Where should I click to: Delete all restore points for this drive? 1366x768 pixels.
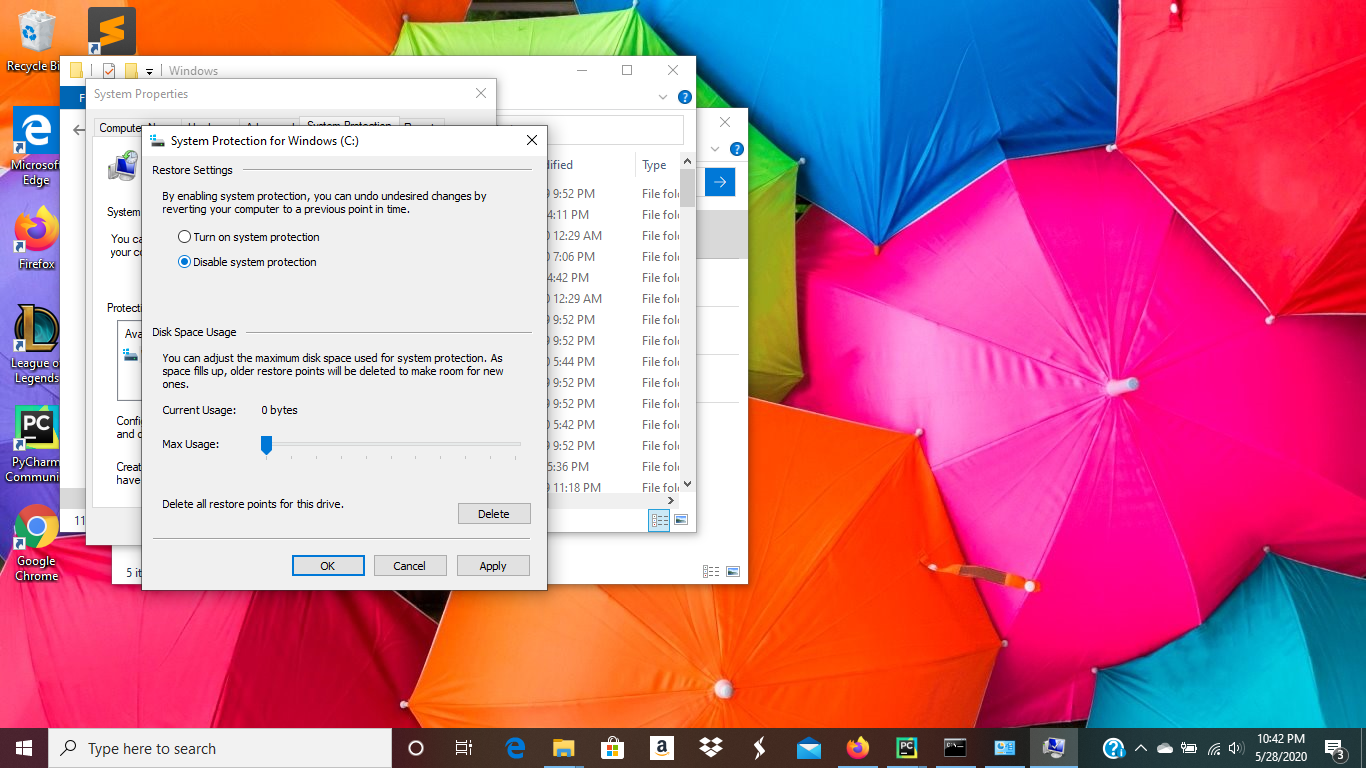(x=494, y=513)
